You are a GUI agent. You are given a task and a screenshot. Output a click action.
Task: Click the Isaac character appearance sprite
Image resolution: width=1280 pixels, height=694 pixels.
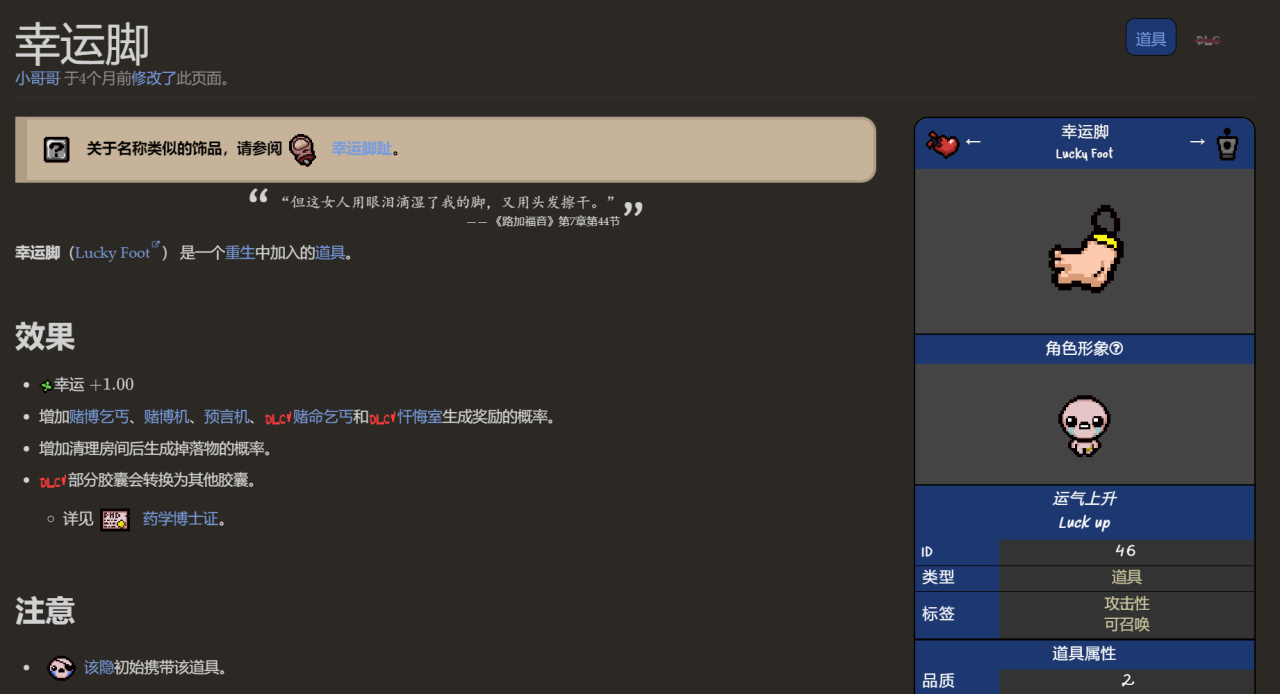coord(1084,425)
